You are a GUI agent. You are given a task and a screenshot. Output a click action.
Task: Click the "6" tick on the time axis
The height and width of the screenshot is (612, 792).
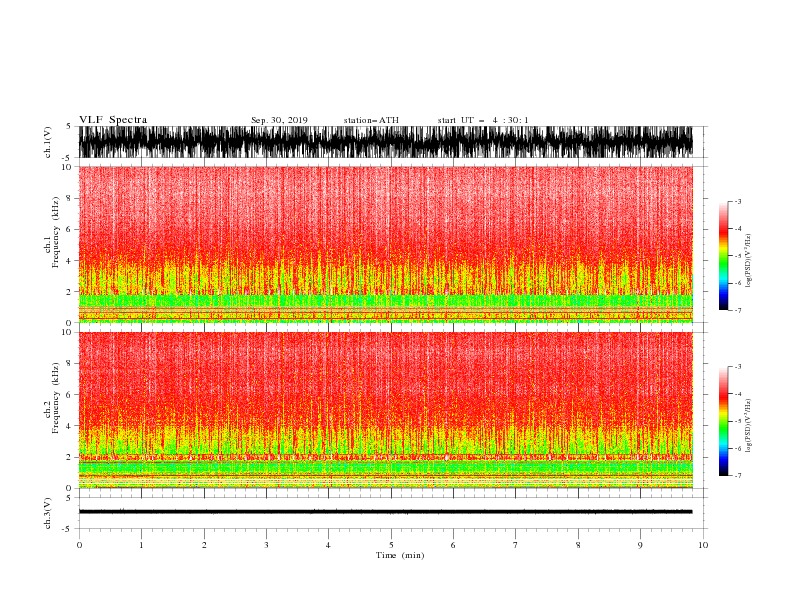(453, 545)
